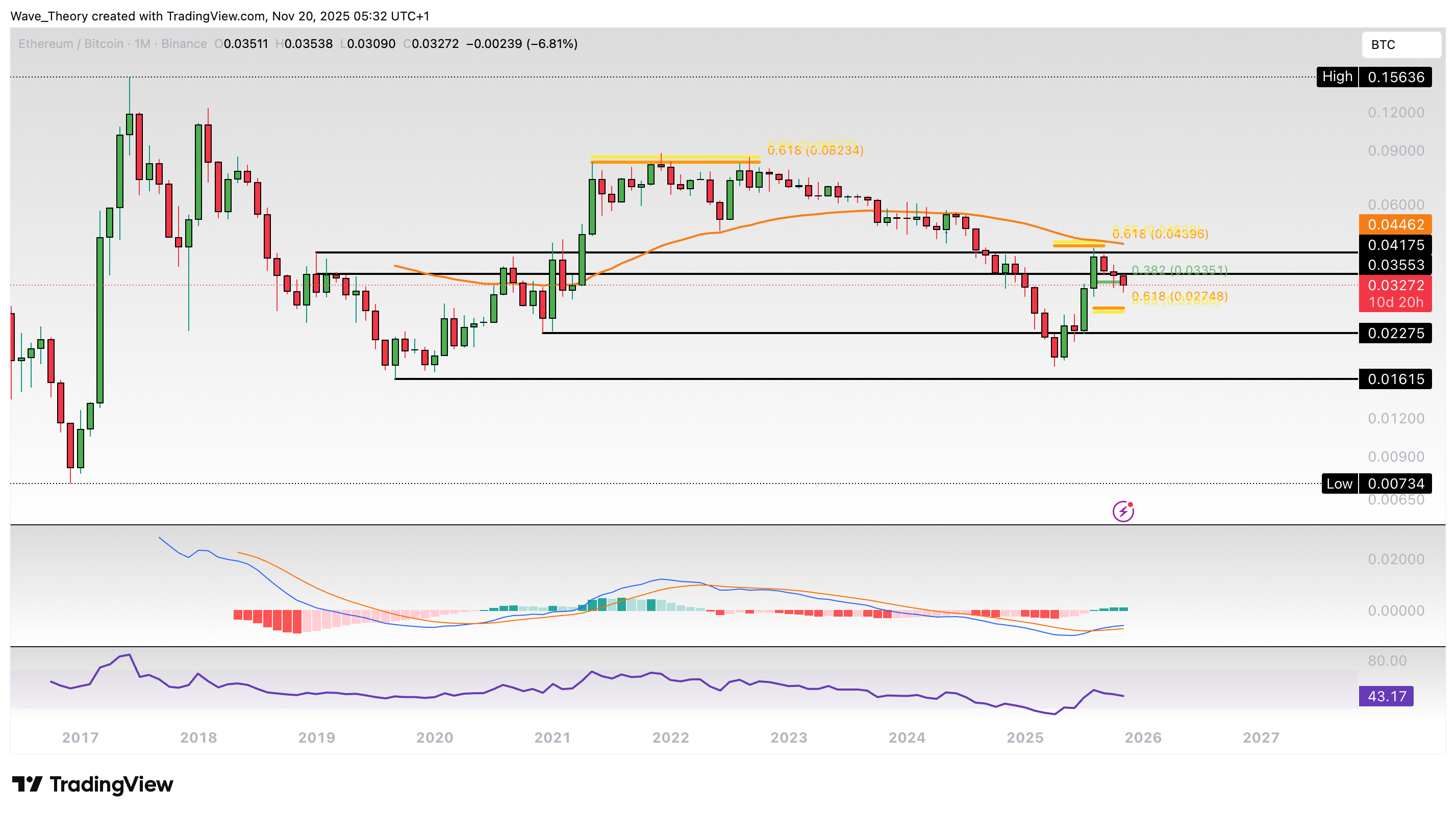
Task: Click the Low 0.00734 marker
Action: (x=1376, y=483)
